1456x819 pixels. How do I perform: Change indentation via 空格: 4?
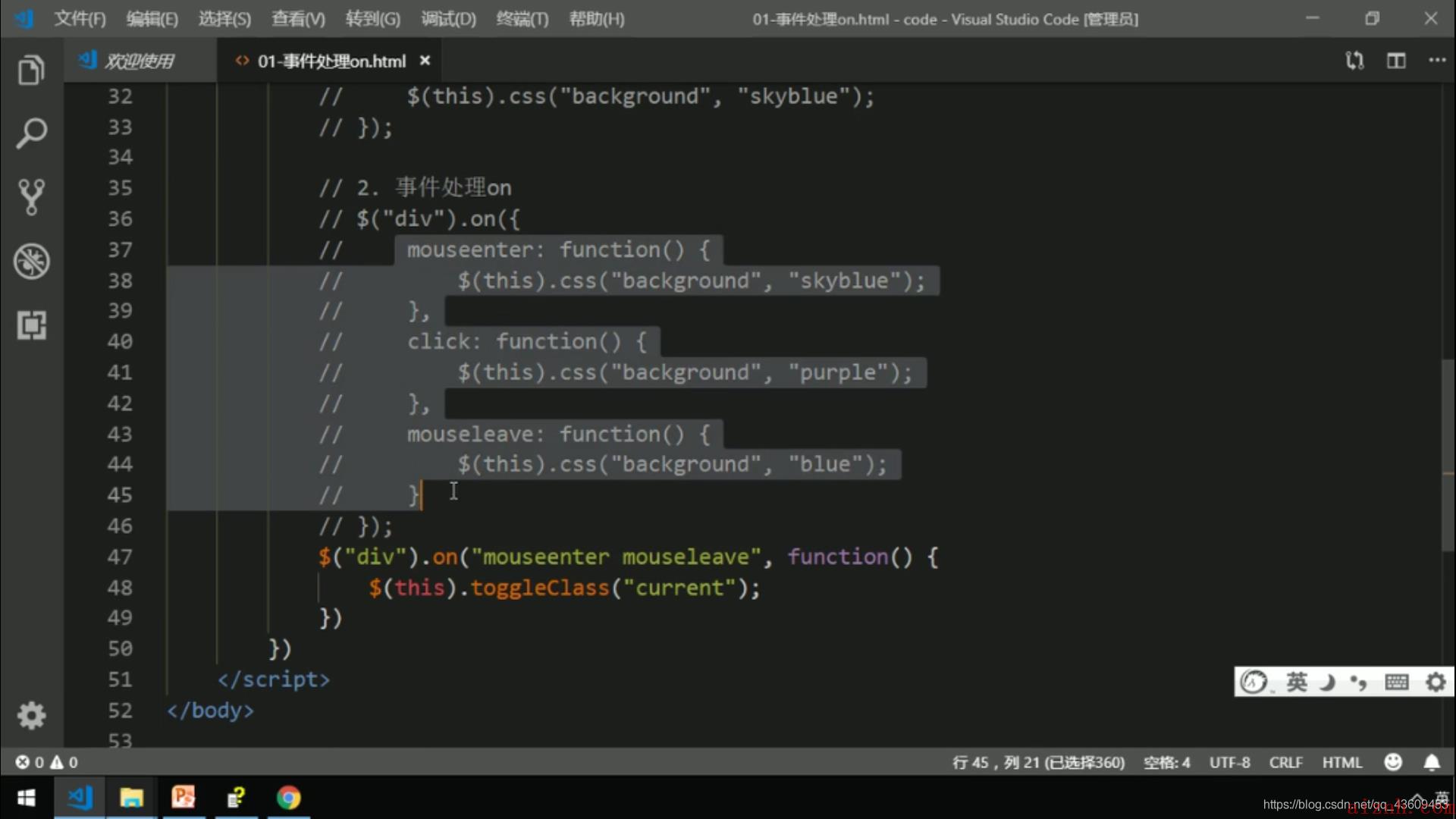coord(1166,762)
